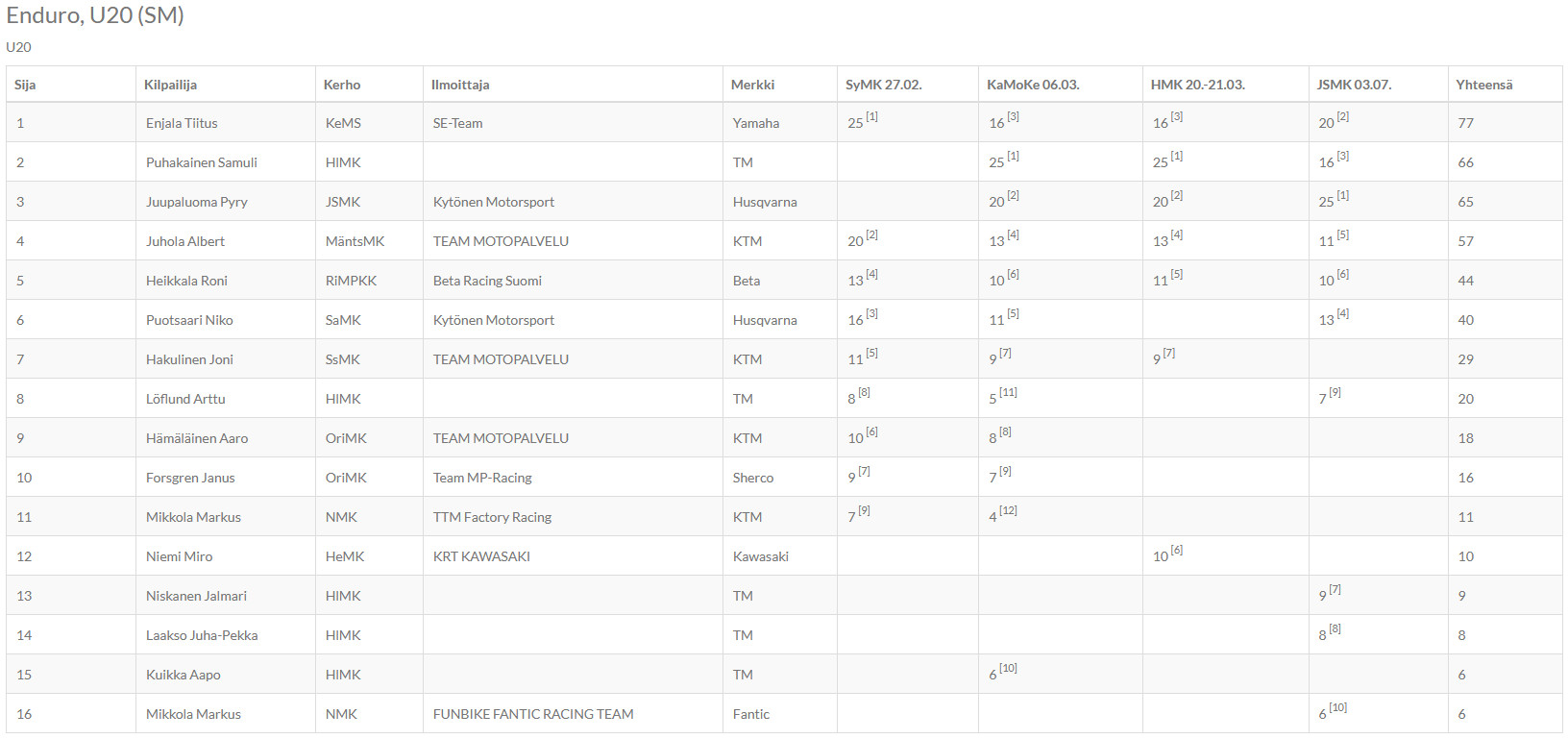Select Puhakainen Samuli in the table
This screenshot has width=1568, height=739.
point(202,162)
